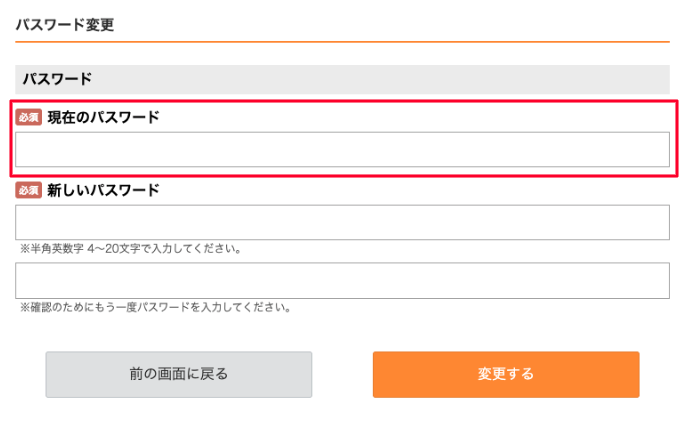Click the 必須 badge beside 現在のパスワード
The width and height of the screenshot is (686, 421).
click(28, 118)
